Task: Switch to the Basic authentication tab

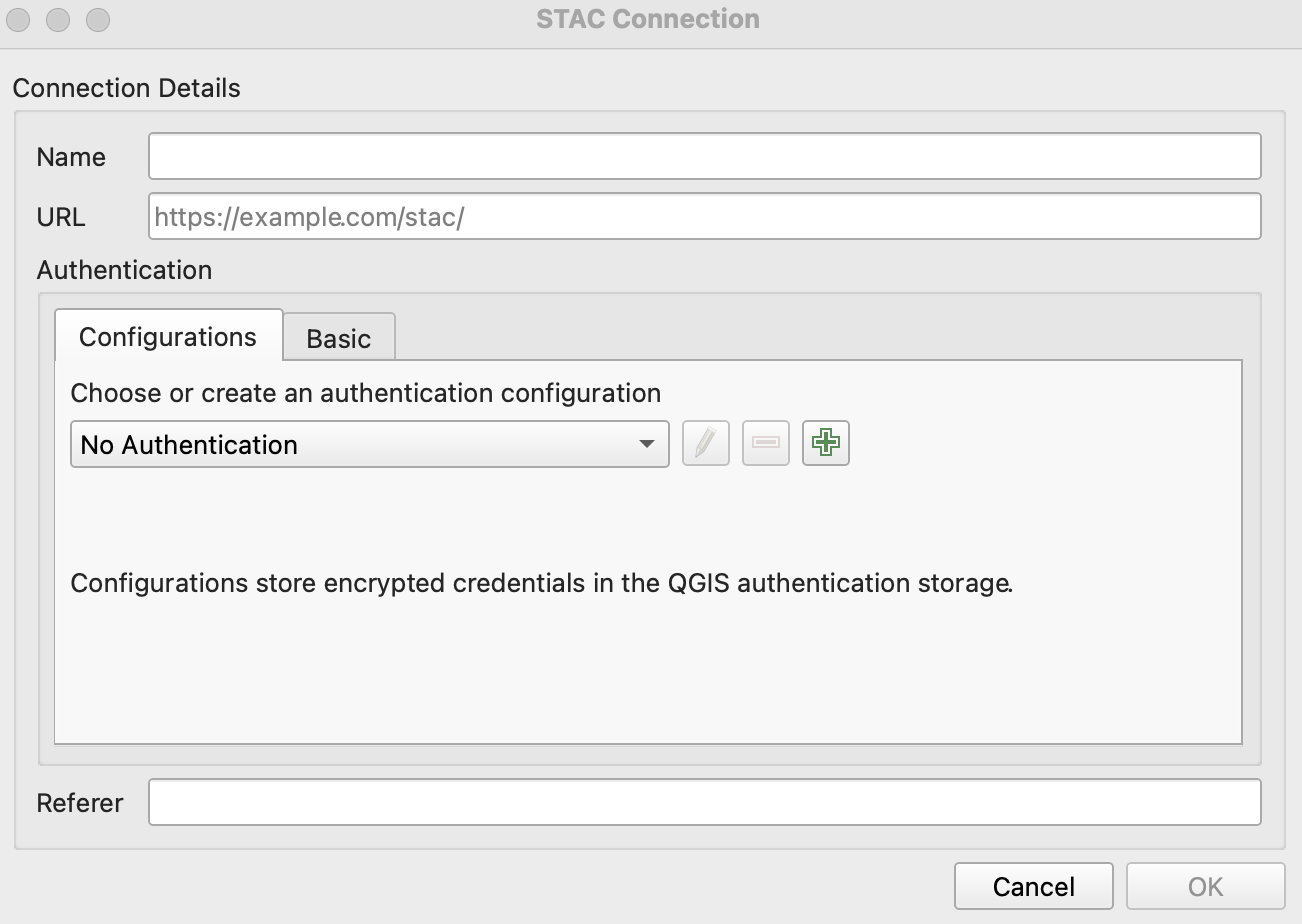Action: coord(339,338)
